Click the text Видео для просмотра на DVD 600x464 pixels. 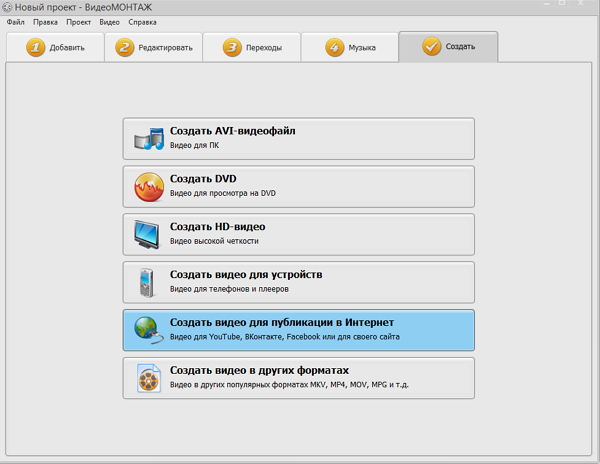point(223,193)
